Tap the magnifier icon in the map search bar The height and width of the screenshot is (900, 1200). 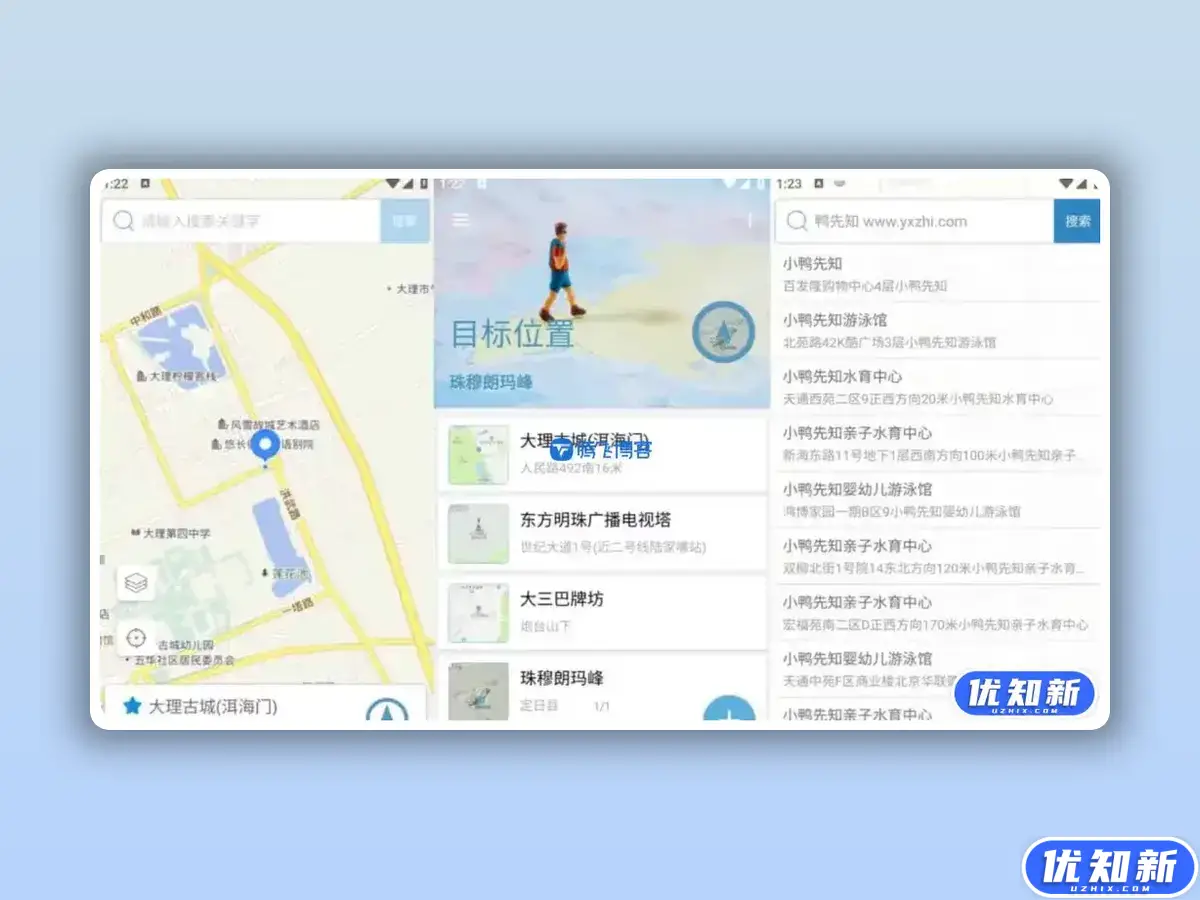pyautogui.click(x=123, y=220)
